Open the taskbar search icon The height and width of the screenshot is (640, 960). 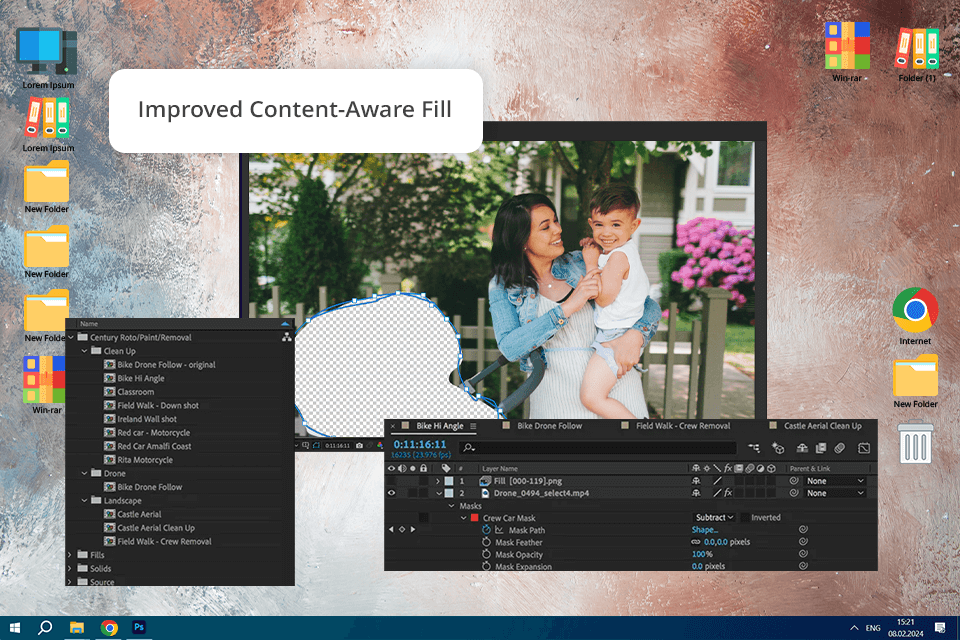45,627
